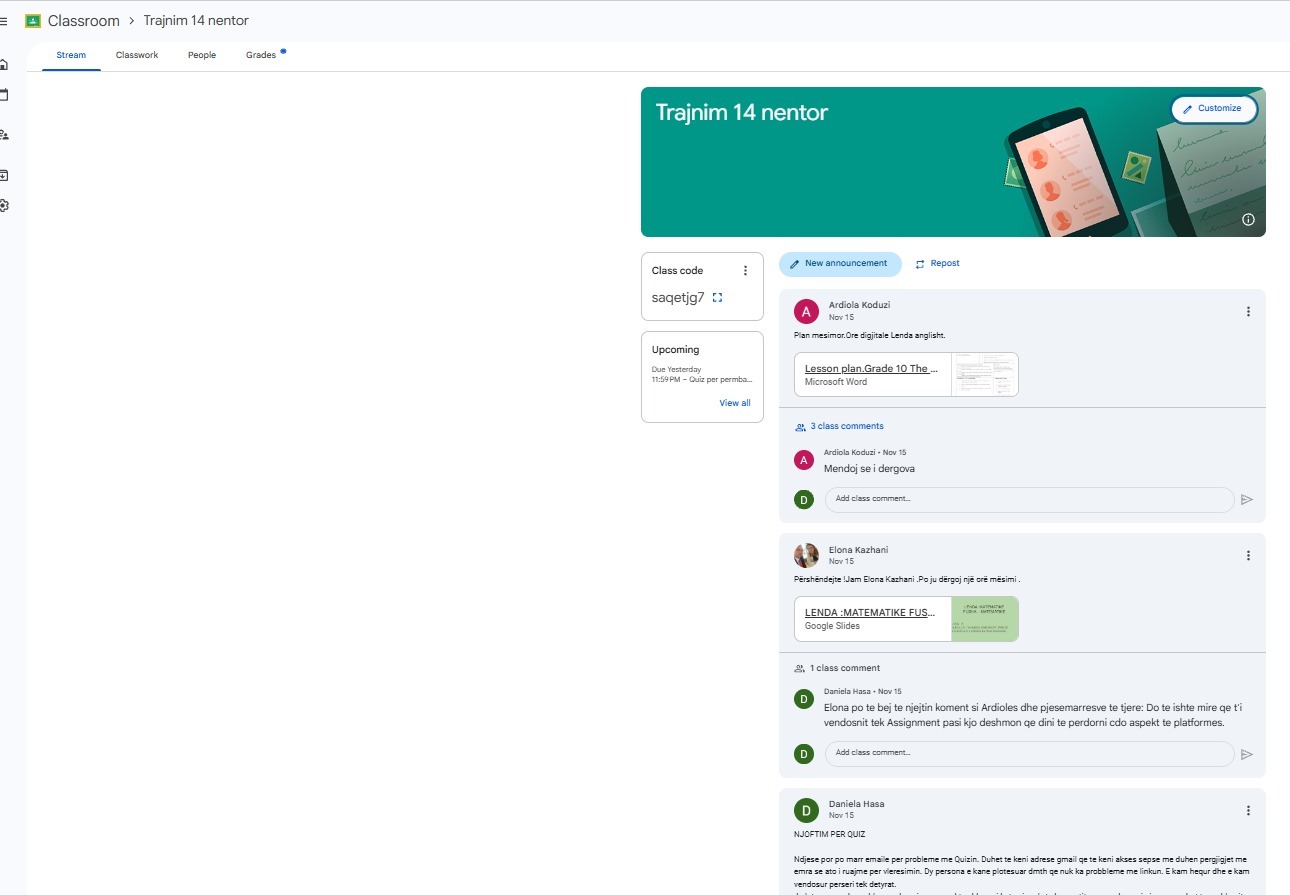Open more options for Ardiola Koduzi's post
Viewport: 1290px width, 895px height.
click(x=1248, y=312)
